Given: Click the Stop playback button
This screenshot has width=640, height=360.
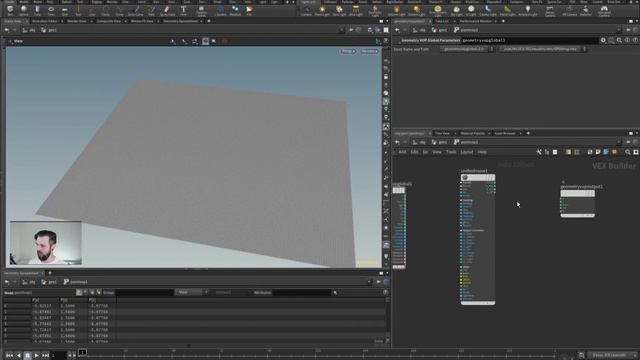Looking at the screenshot, I should tap(27, 356).
